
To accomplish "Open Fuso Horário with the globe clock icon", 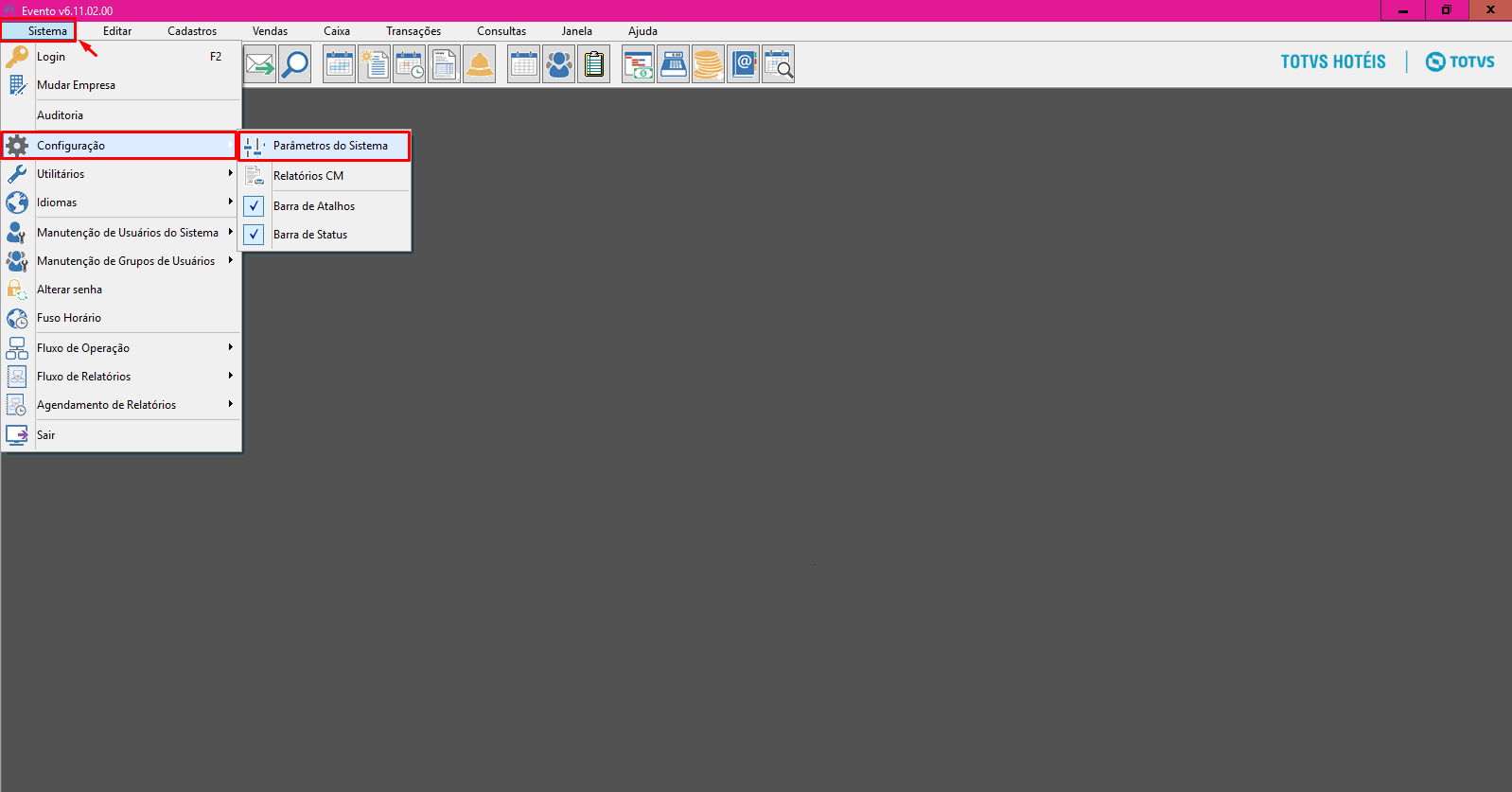I will coord(121,318).
